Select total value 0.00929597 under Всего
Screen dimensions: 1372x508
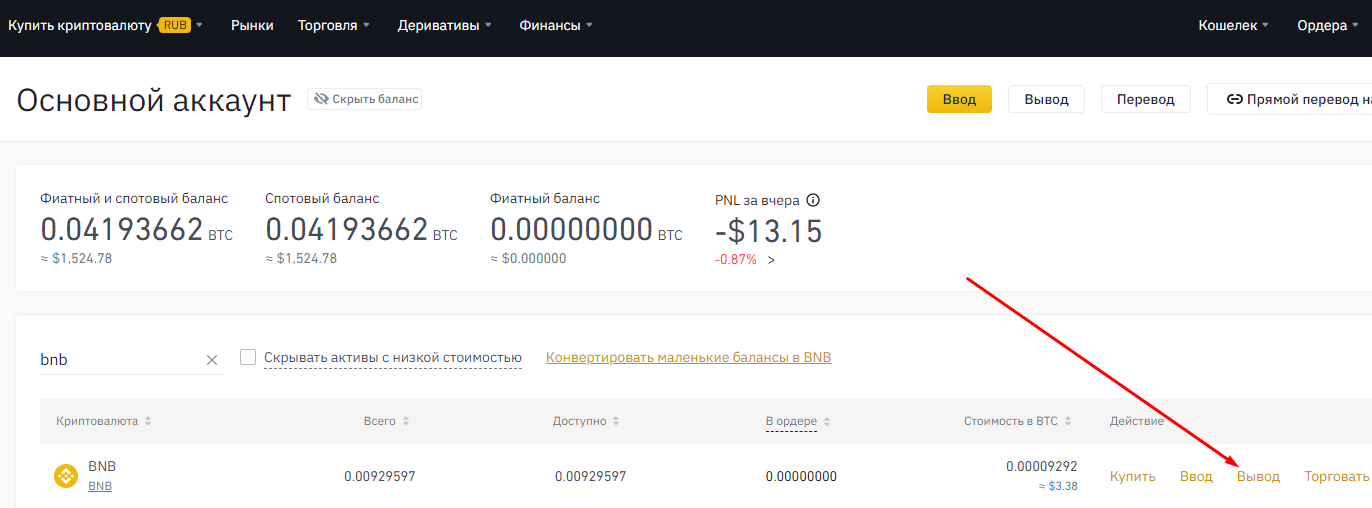[x=379, y=476]
